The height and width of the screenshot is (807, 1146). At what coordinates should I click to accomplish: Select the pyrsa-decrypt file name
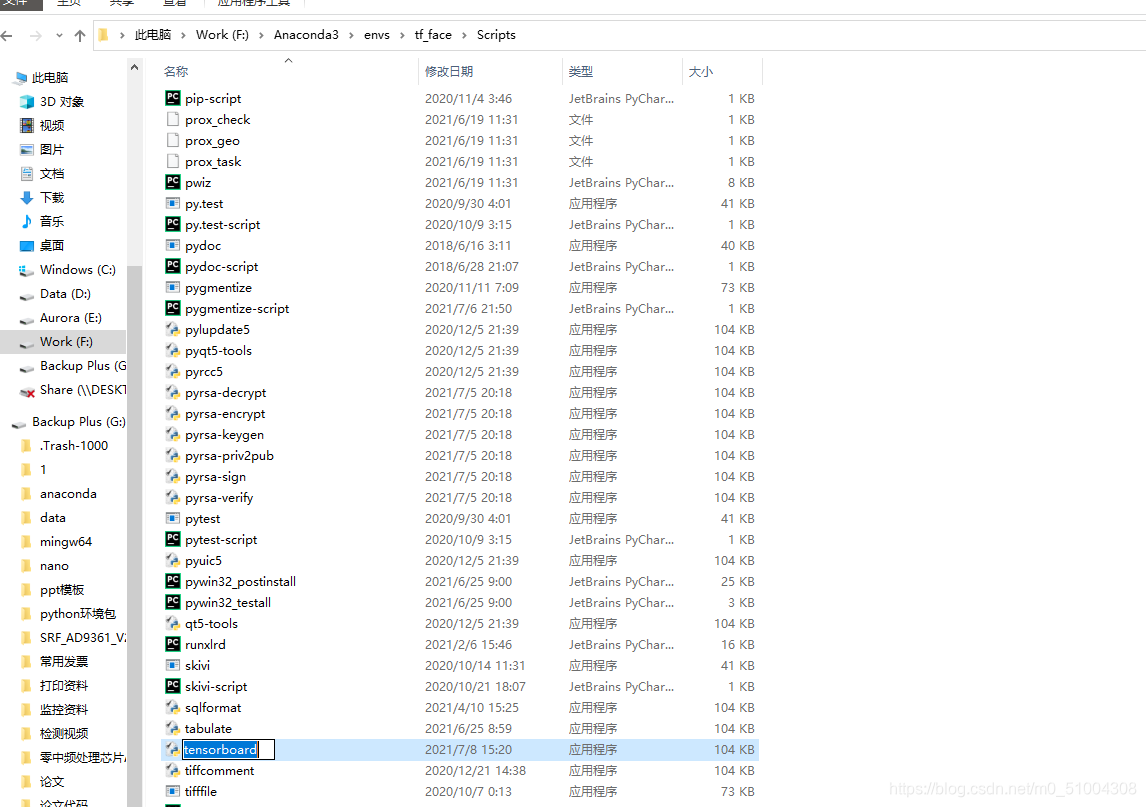[x=226, y=393]
